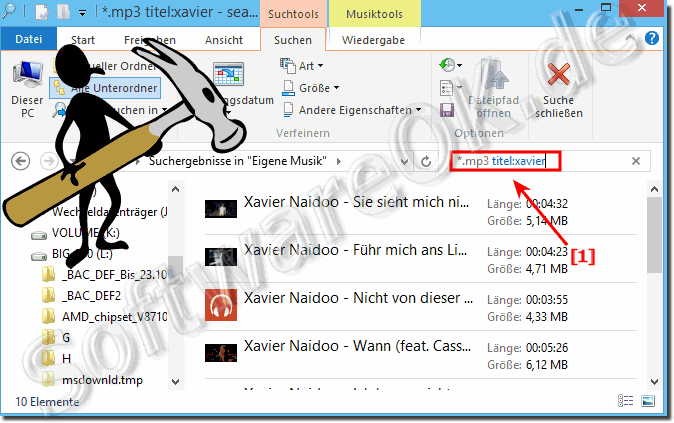Image resolution: width=674 pixels, height=423 pixels.
Task: Click the Suchtools contextual tab header
Action: pyautogui.click(x=293, y=14)
